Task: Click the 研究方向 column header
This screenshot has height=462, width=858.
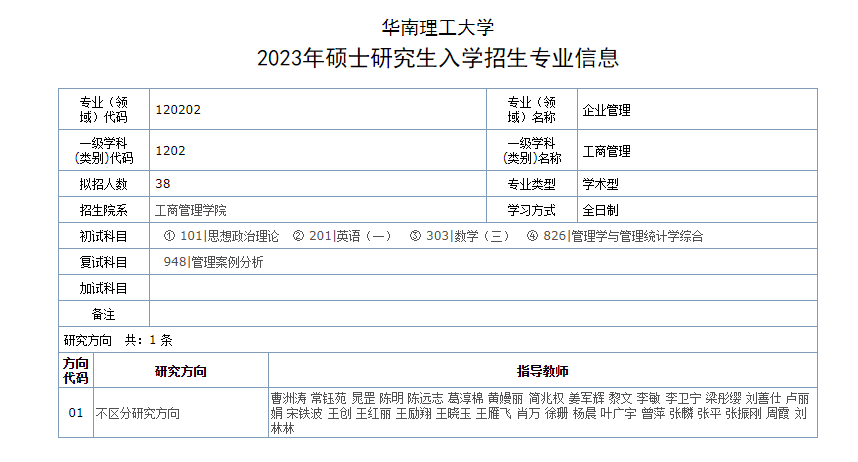Action: point(181,371)
